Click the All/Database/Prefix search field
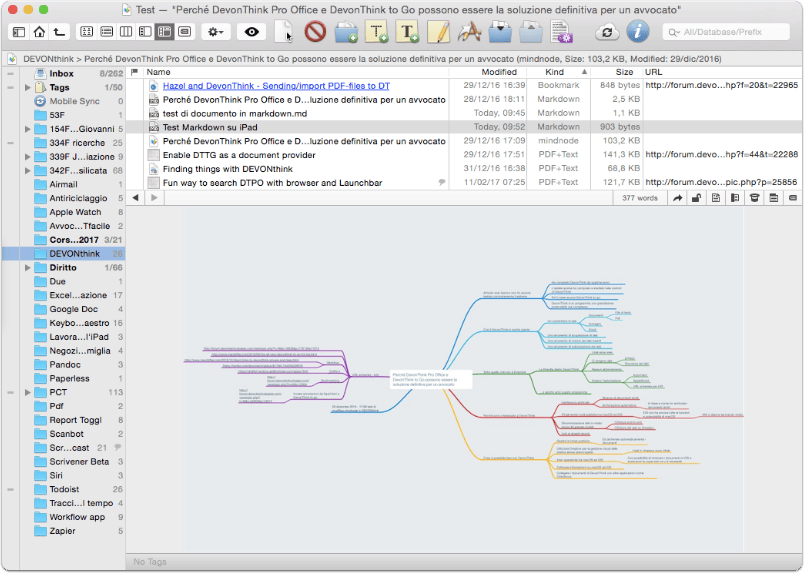The width and height of the screenshot is (804, 573). pos(726,32)
